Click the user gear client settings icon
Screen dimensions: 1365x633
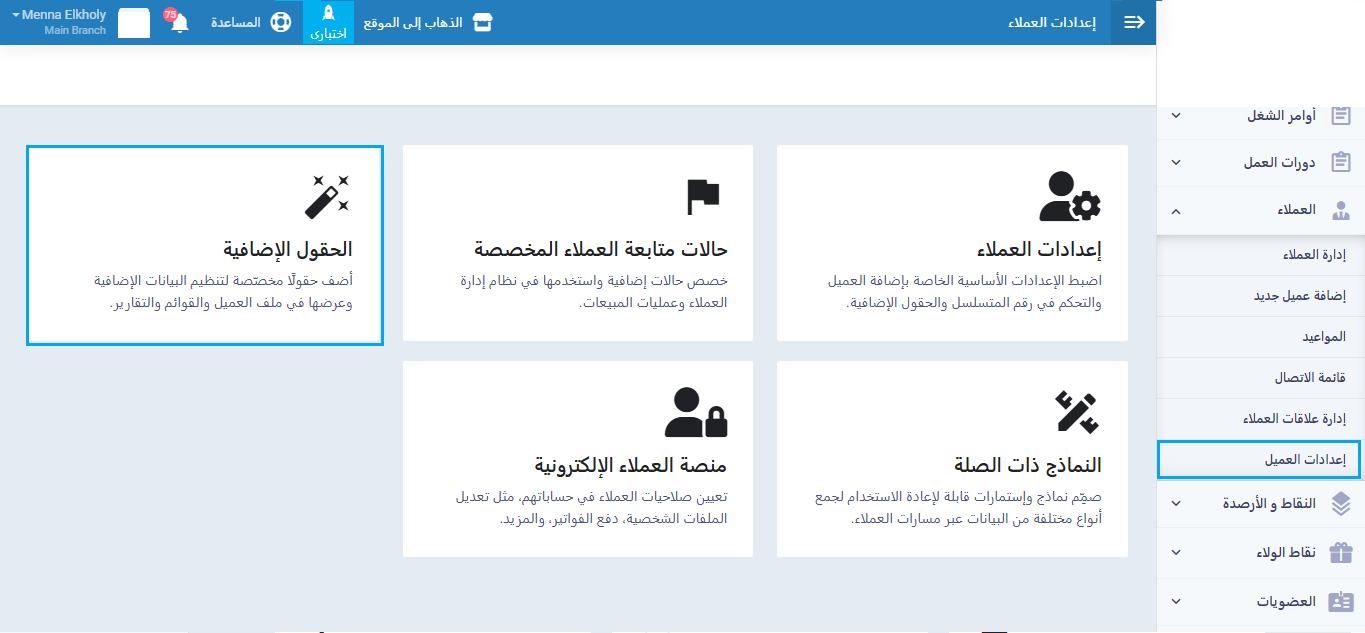(1069, 196)
